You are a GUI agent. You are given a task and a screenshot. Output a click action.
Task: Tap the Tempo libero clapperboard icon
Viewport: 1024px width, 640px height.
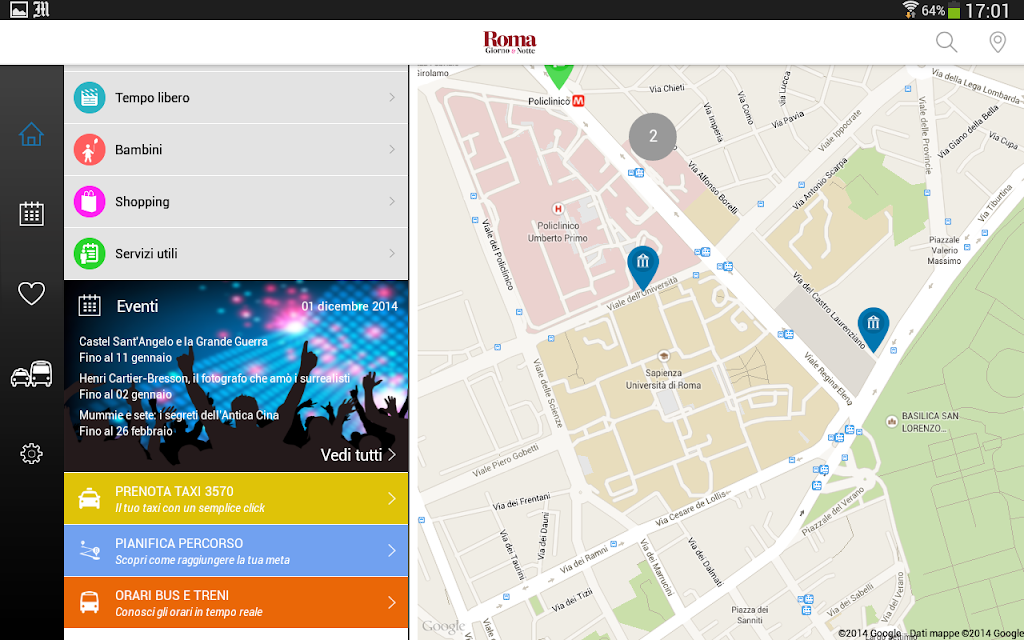[x=89, y=98]
